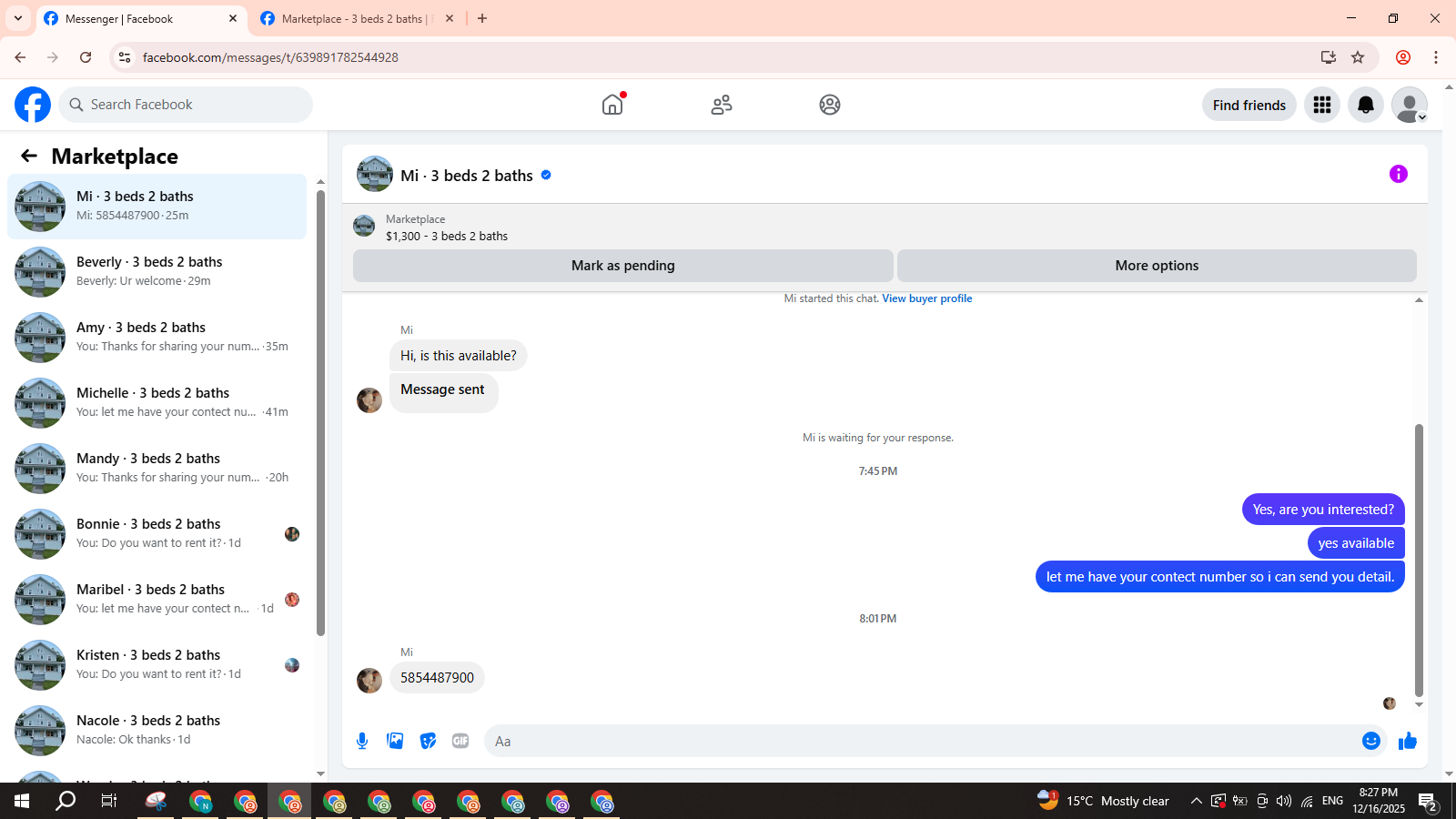Open the Nacole conversation

[157, 731]
